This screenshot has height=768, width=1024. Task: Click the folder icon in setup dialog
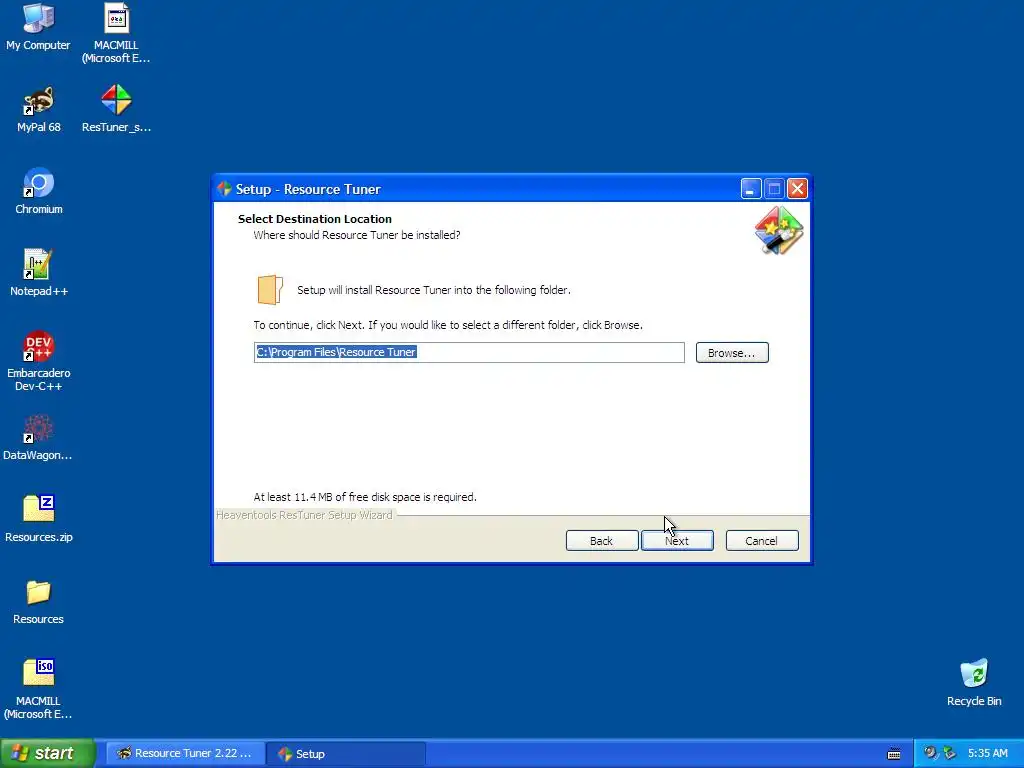[x=270, y=289]
